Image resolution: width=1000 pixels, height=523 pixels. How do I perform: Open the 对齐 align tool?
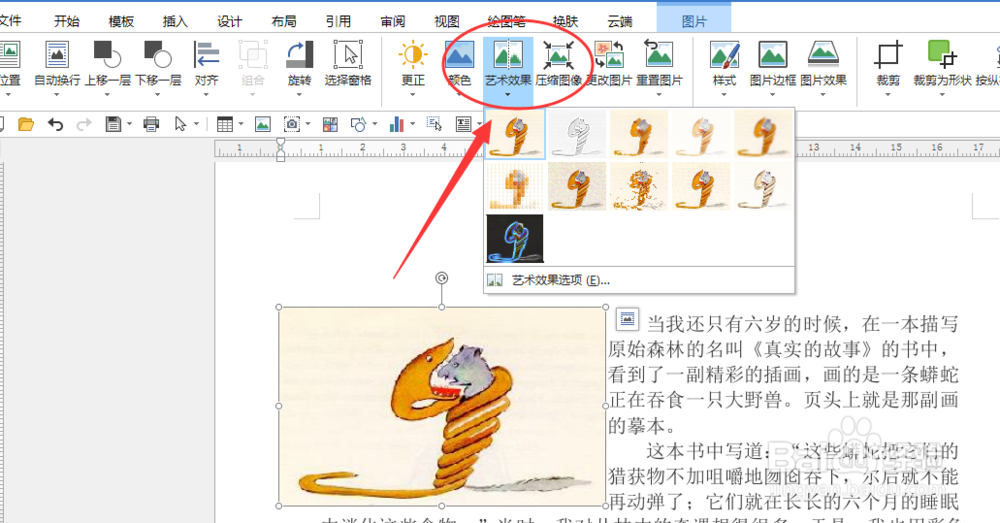click(207, 55)
